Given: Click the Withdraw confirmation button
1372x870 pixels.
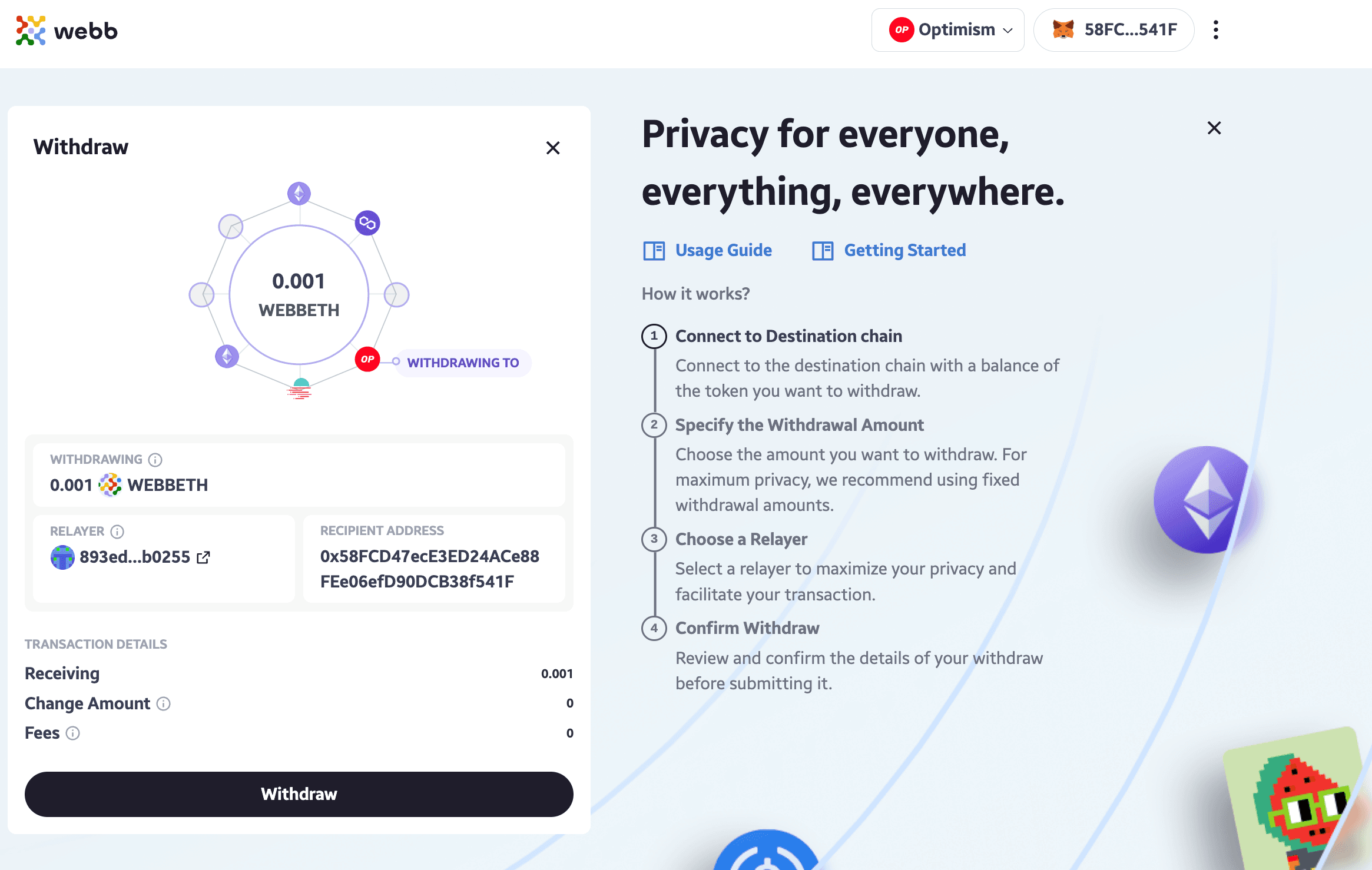Looking at the screenshot, I should tap(299, 794).
